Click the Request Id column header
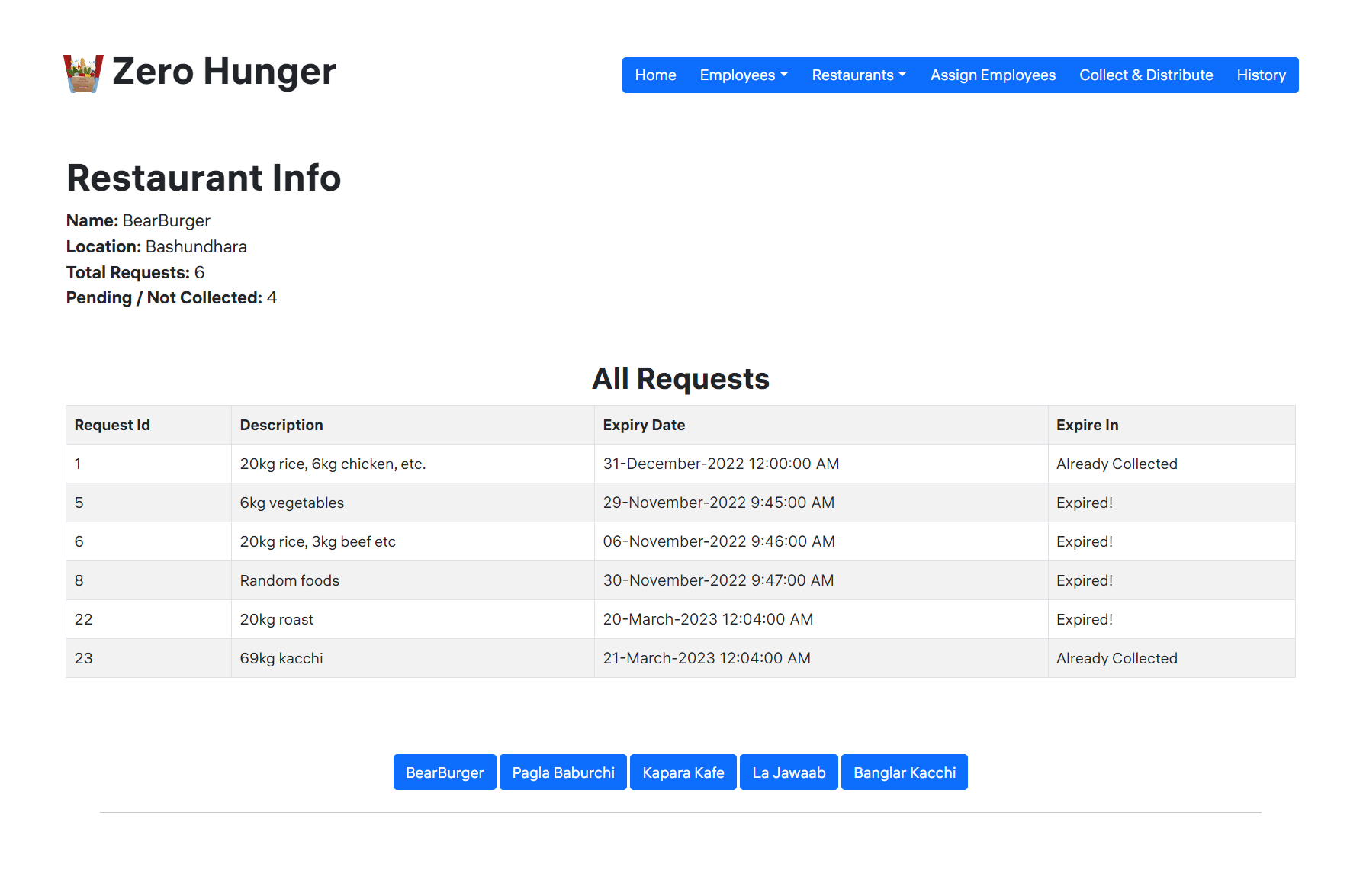1363x896 pixels. point(112,425)
